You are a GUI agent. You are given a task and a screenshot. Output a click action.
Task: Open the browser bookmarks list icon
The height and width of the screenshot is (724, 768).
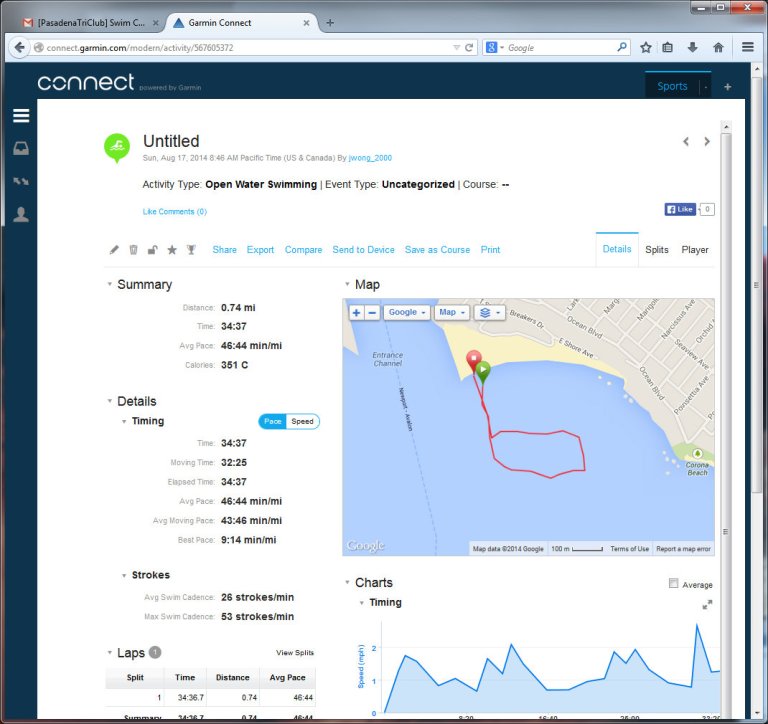pyautogui.click(x=668, y=48)
